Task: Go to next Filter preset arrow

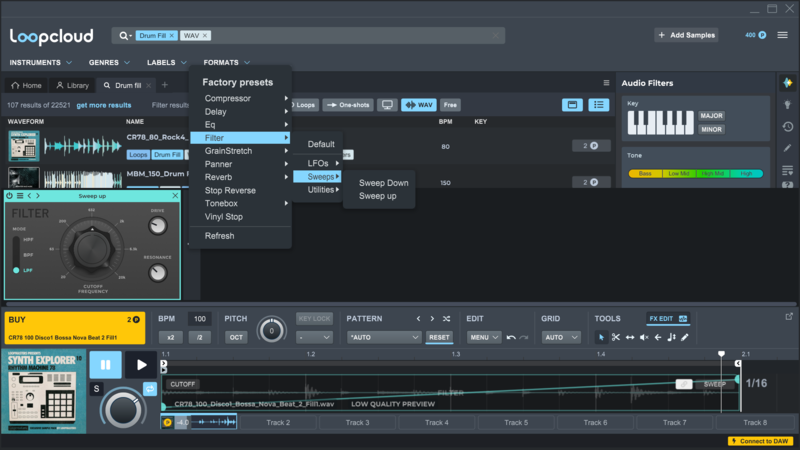Action: pos(38,195)
